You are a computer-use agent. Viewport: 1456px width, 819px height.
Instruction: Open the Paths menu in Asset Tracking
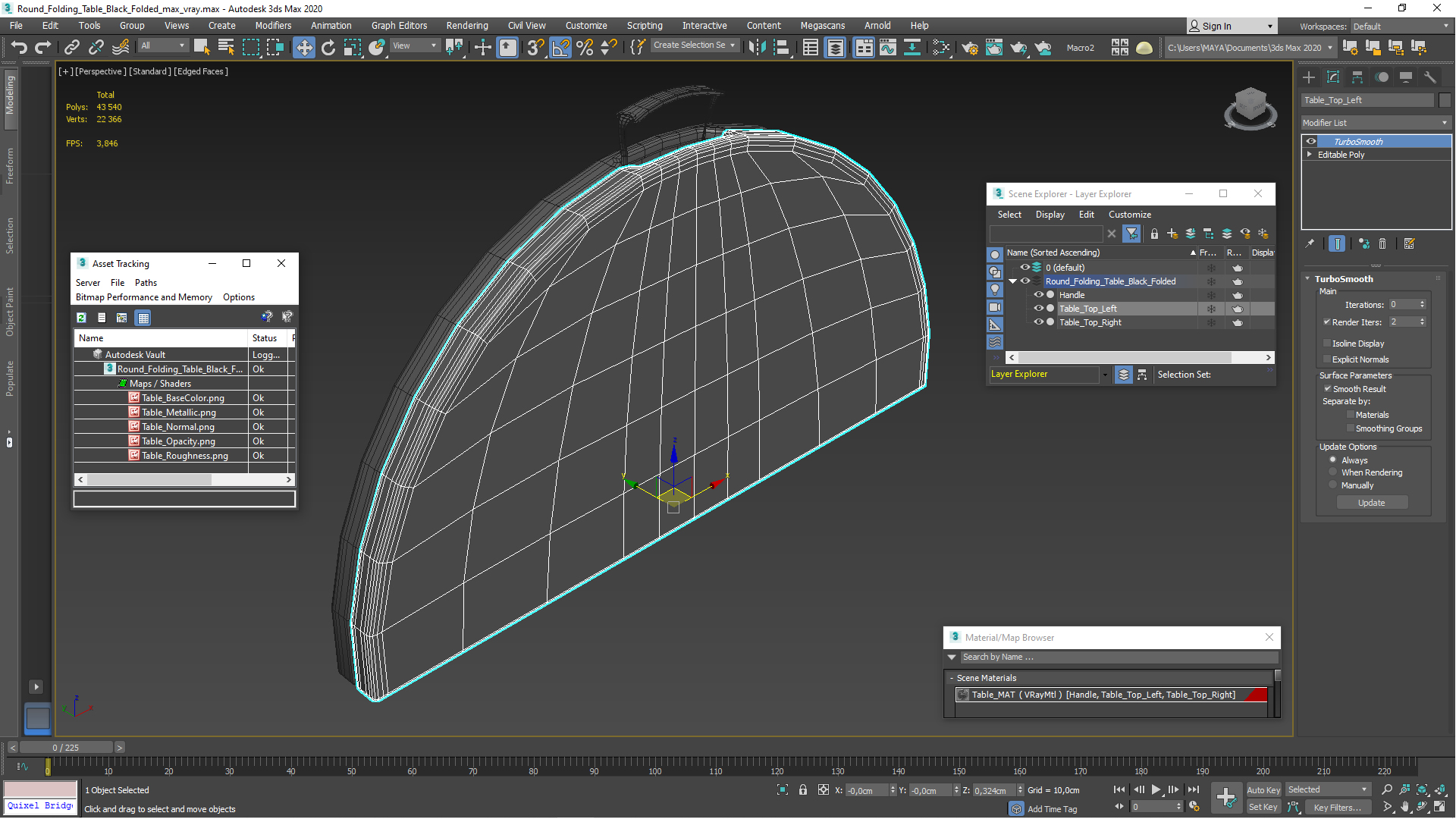(146, 283)
